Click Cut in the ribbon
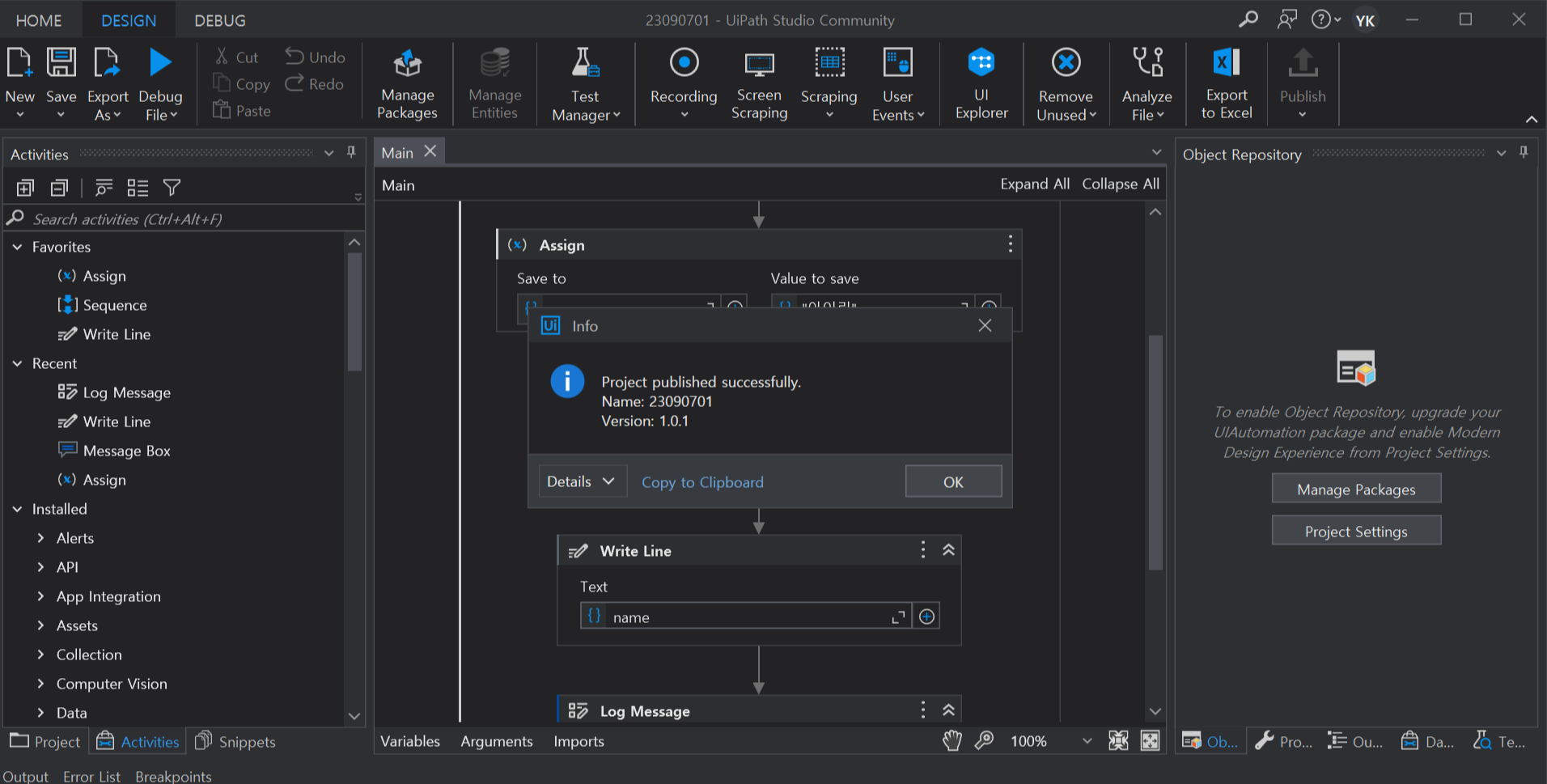Viewport: 1547px width, 784px height. tap(236, 57)
